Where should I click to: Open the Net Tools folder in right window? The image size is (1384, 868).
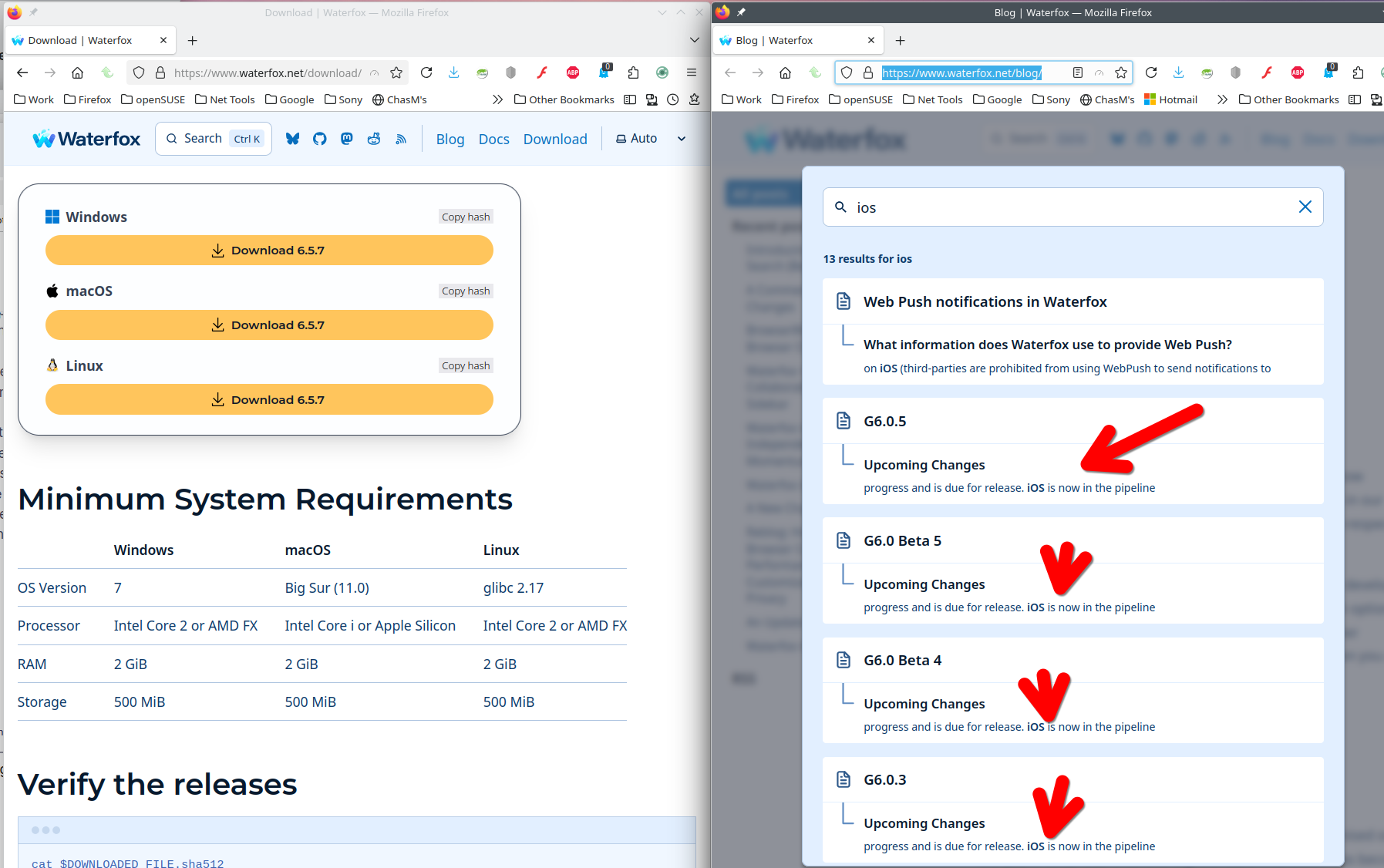[933, 99]
